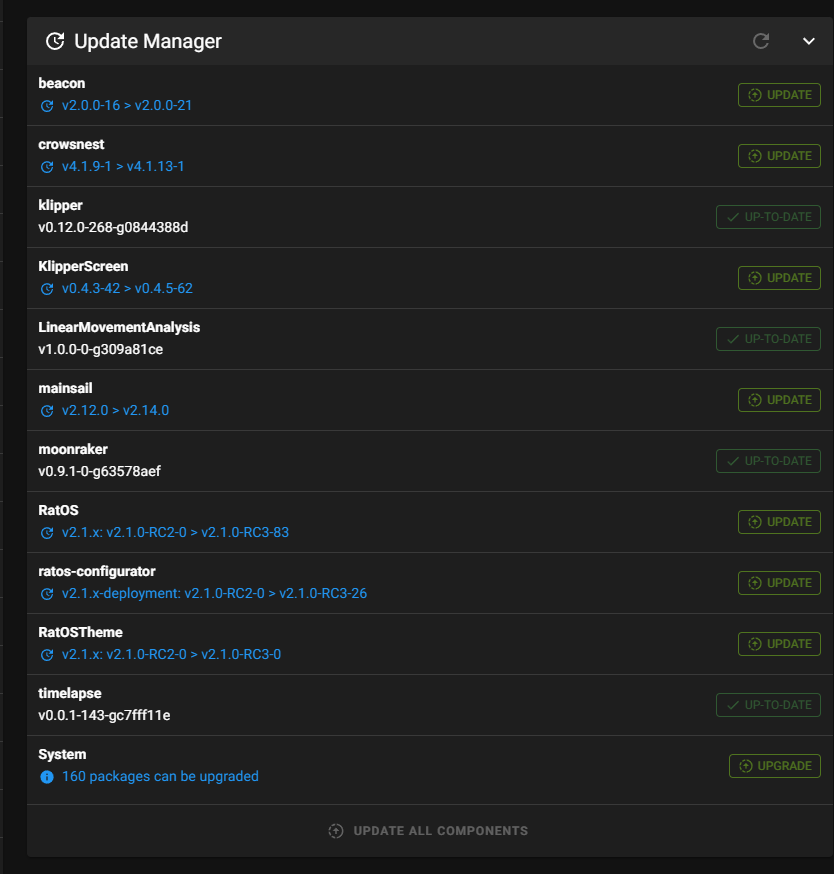Open crowsnest version link v4.1.9-1 > v4.1.13-1
The image size is (834, 874).
(x=123, y=167)
